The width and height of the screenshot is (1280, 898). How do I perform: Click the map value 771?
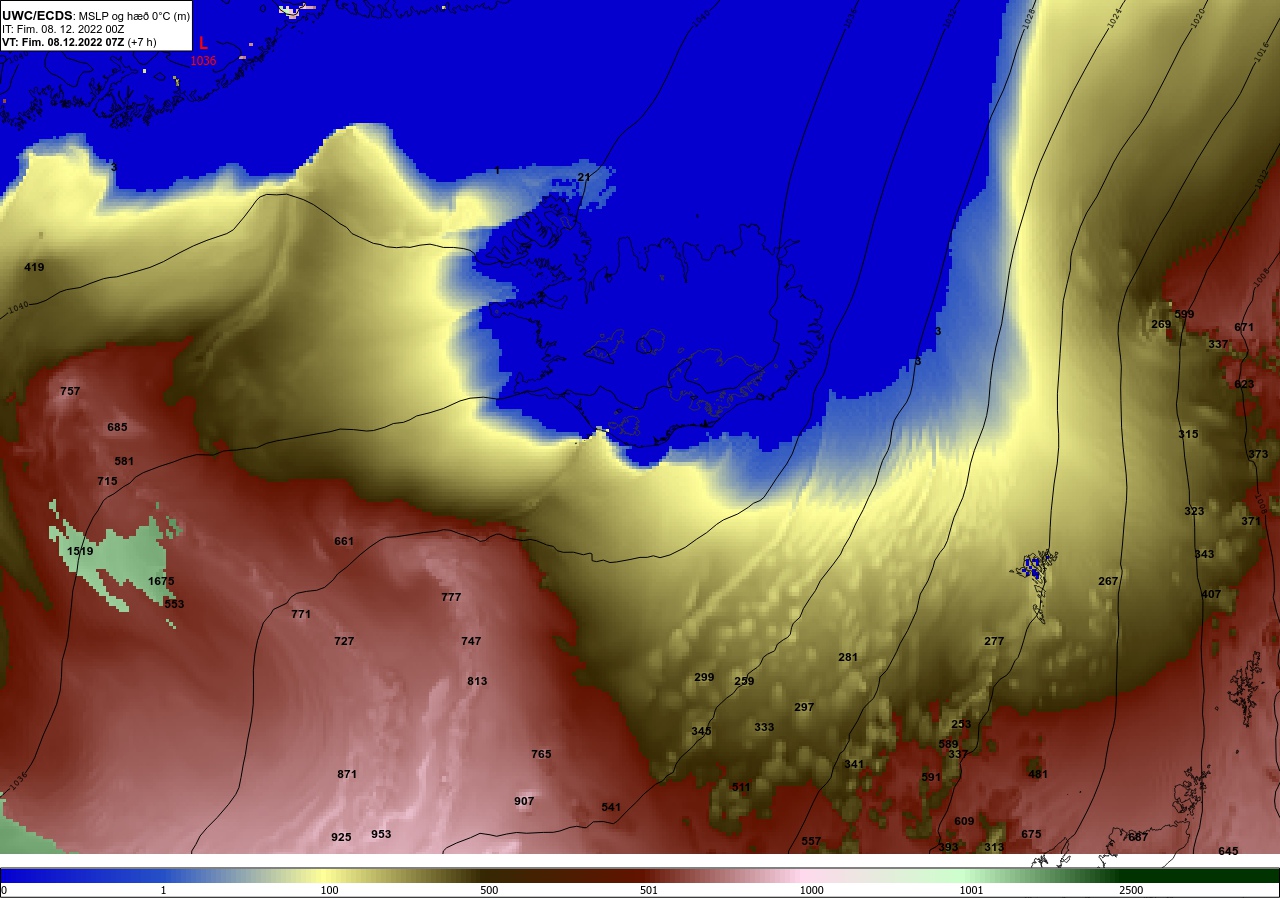tap(301, 614)
